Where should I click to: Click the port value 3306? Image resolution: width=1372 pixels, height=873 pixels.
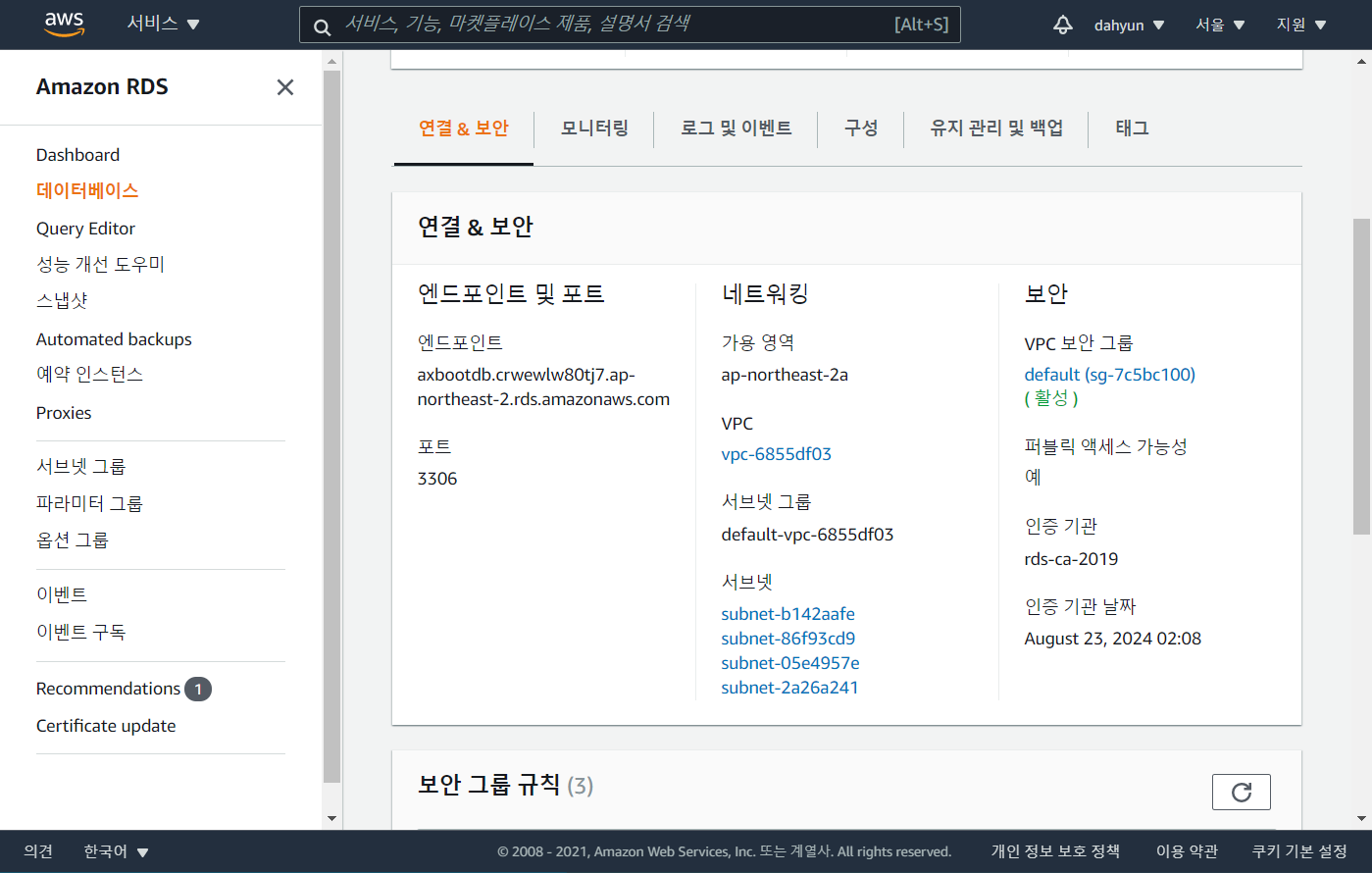point(437,479)
